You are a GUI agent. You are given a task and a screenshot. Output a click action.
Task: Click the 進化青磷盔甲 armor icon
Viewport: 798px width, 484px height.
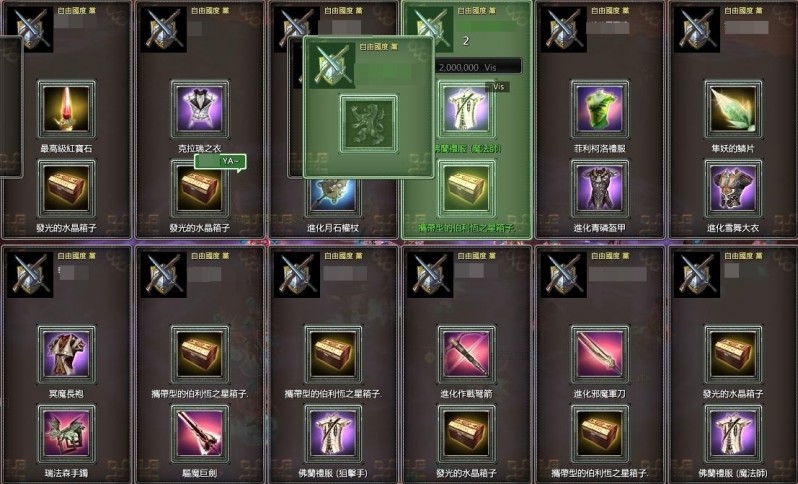pos(600,188)
